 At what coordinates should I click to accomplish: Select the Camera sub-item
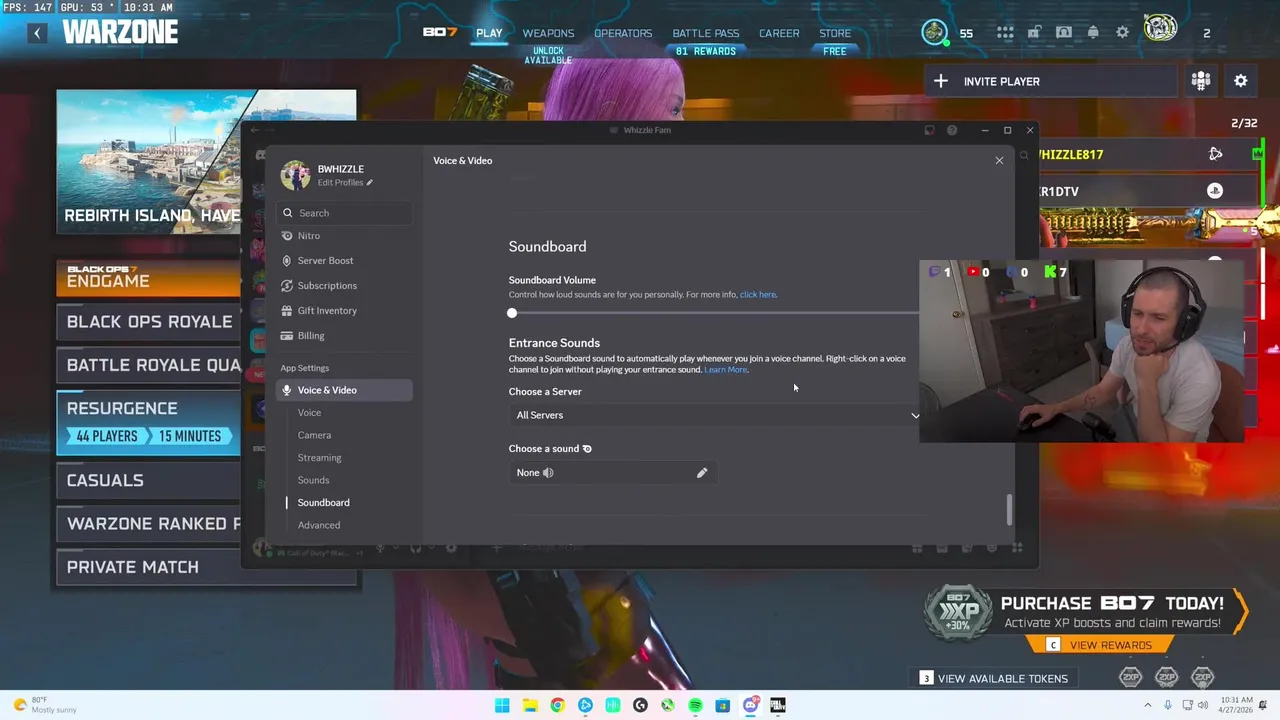[x=314, y=435]
